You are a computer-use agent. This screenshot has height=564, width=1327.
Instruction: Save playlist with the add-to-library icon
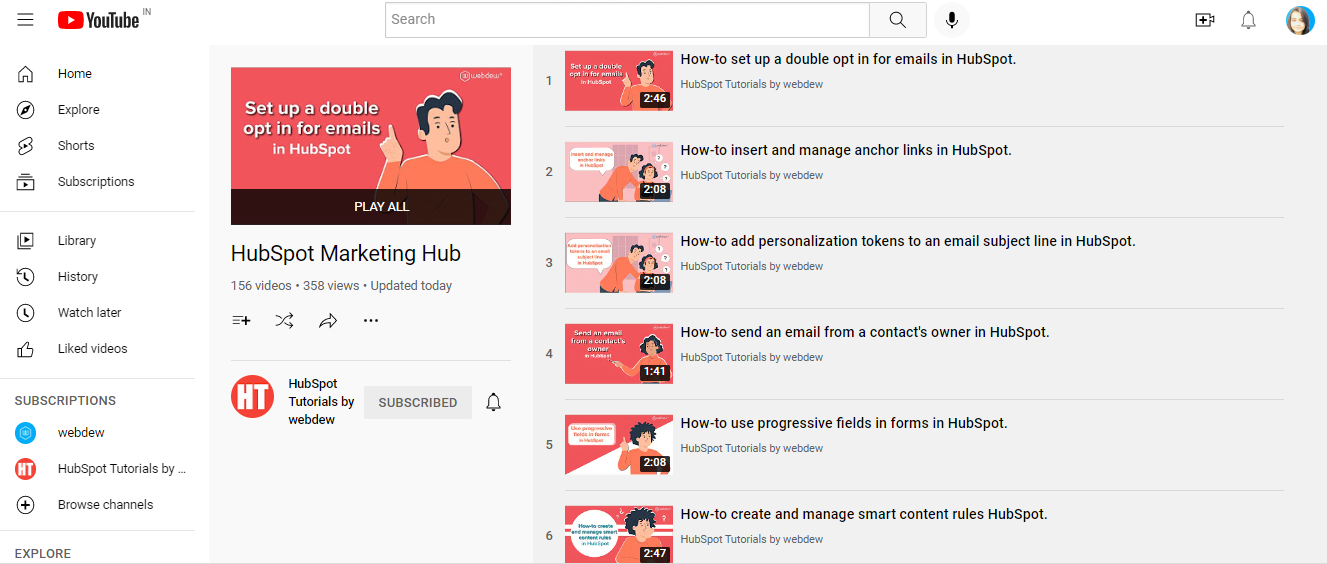[241, 321]
